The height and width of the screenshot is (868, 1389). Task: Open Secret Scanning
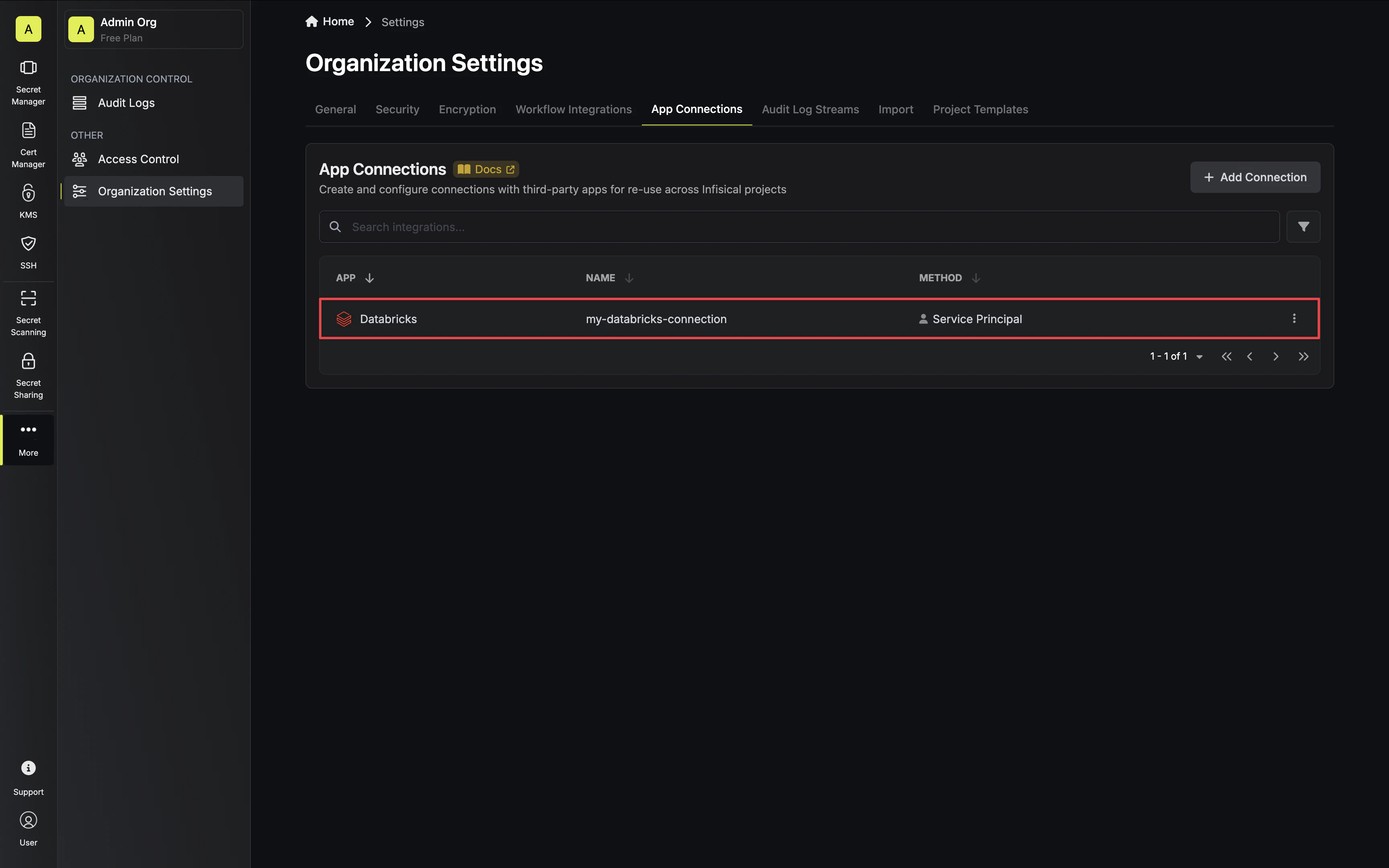click(x=28, y=314)
